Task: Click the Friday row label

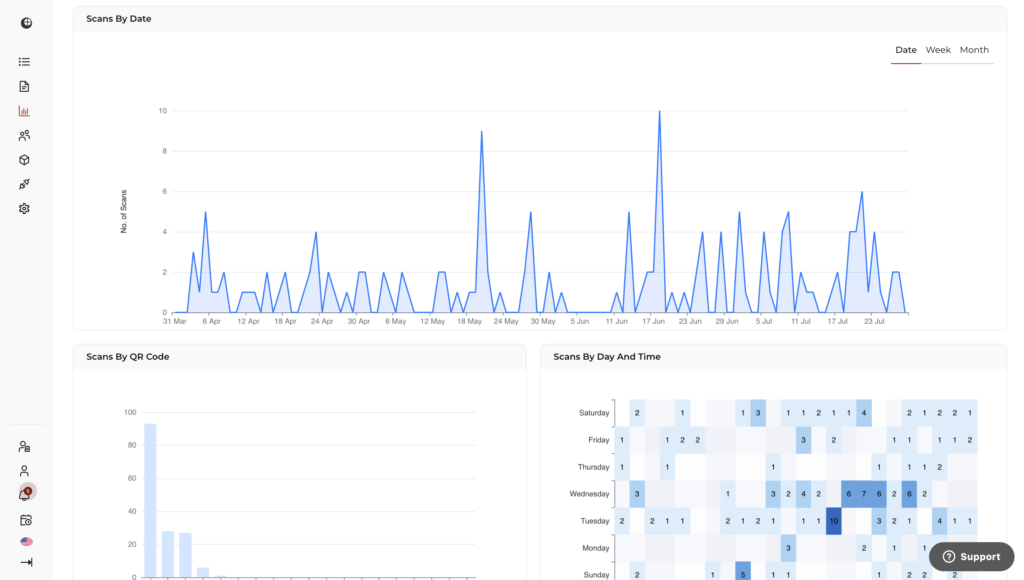Action: click(598, 440)
